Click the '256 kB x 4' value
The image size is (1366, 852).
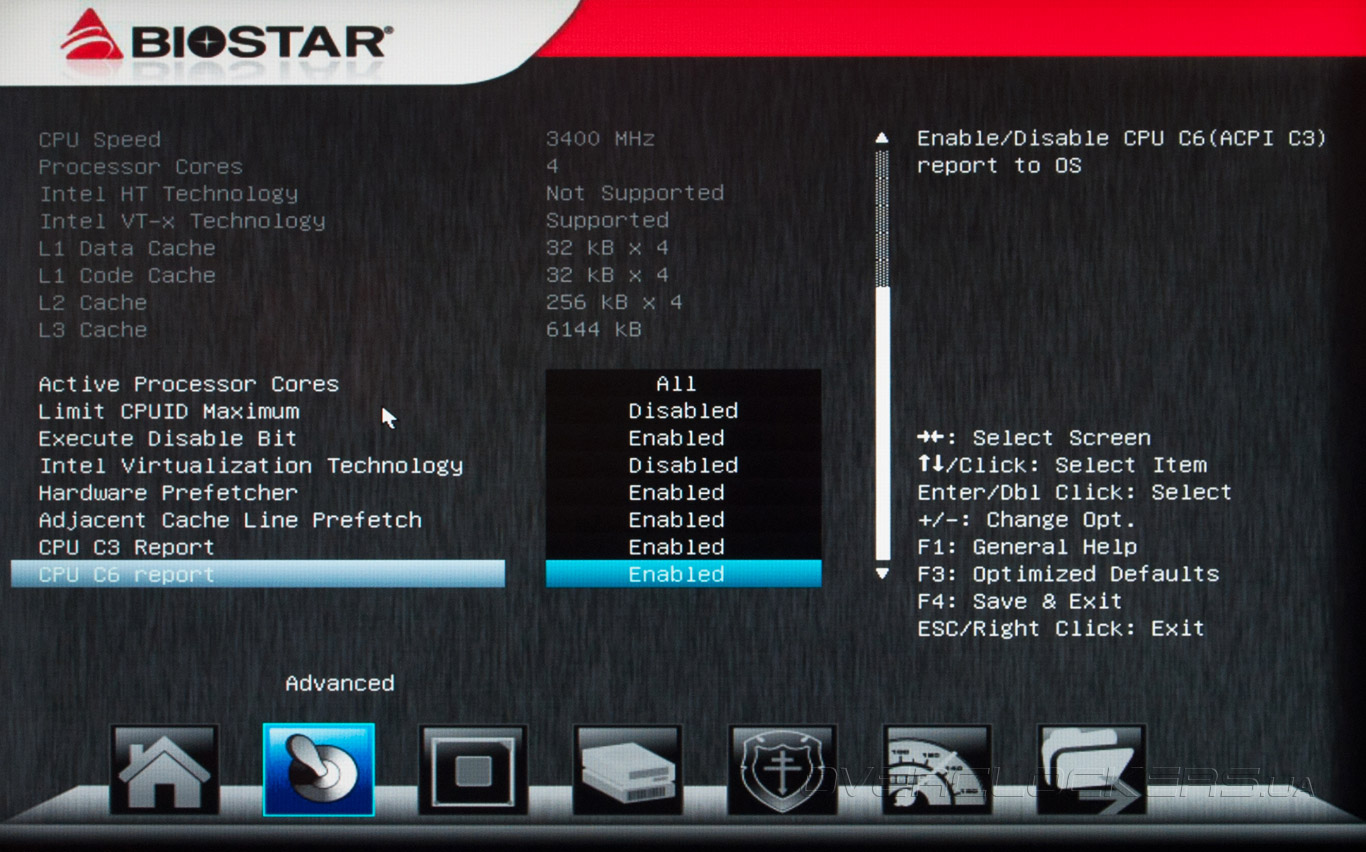pyautogui.click(x=614, y=302)
